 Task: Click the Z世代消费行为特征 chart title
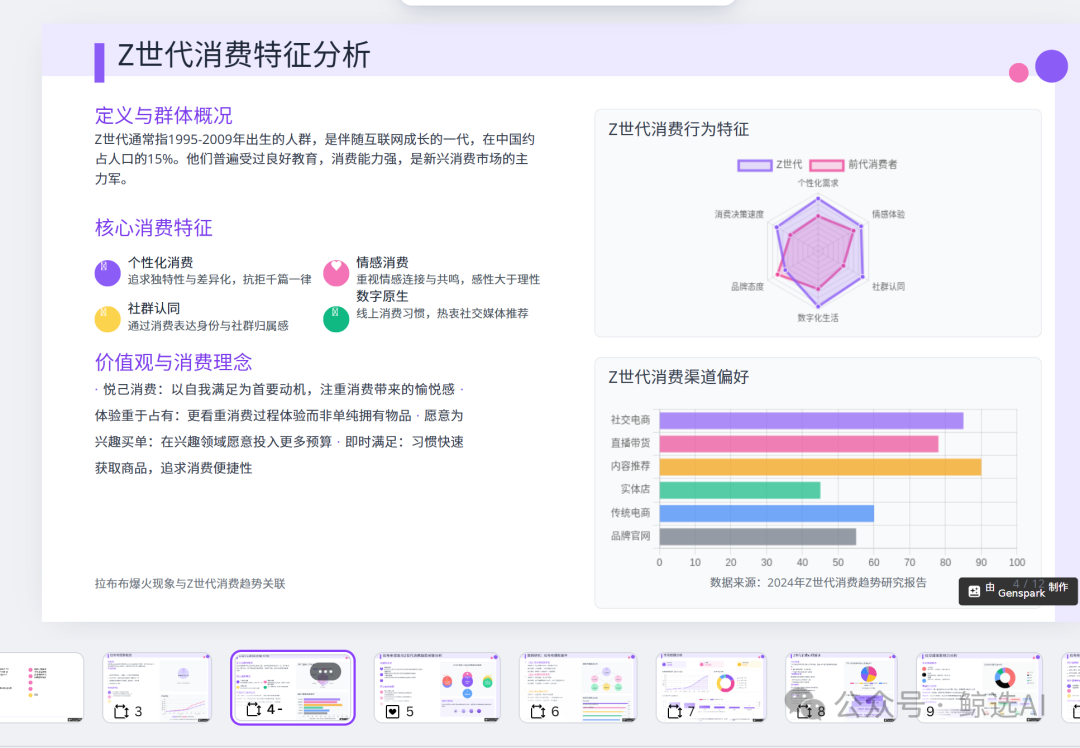tap(678, 129)
